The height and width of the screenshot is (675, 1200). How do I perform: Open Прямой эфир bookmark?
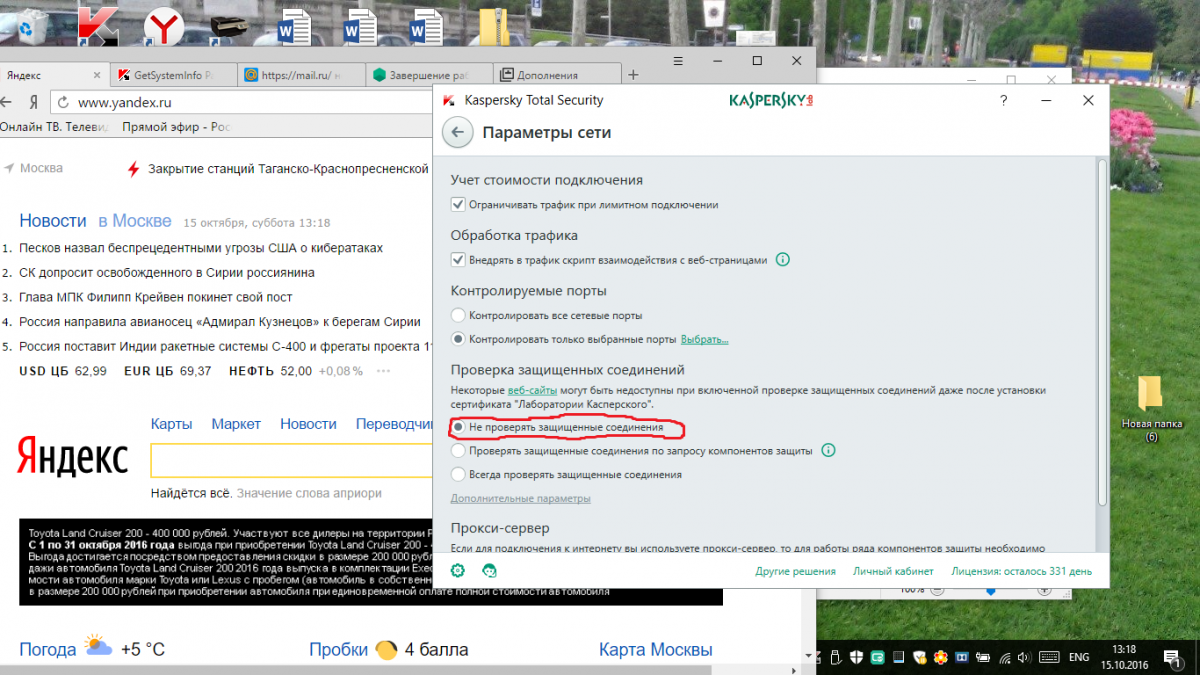(x=176, y=127)
